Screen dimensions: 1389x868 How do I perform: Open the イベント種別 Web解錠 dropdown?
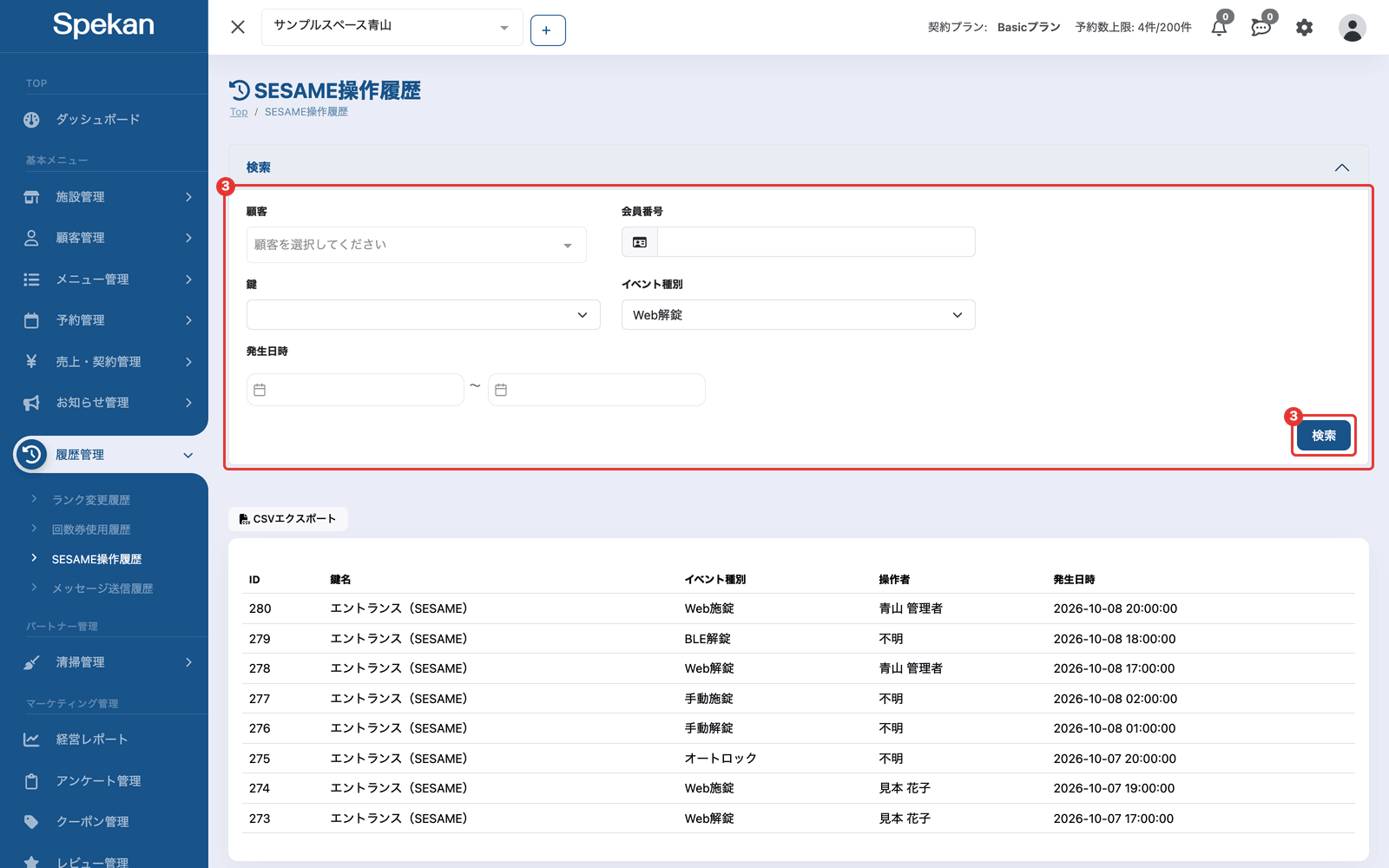pos(799,315)
